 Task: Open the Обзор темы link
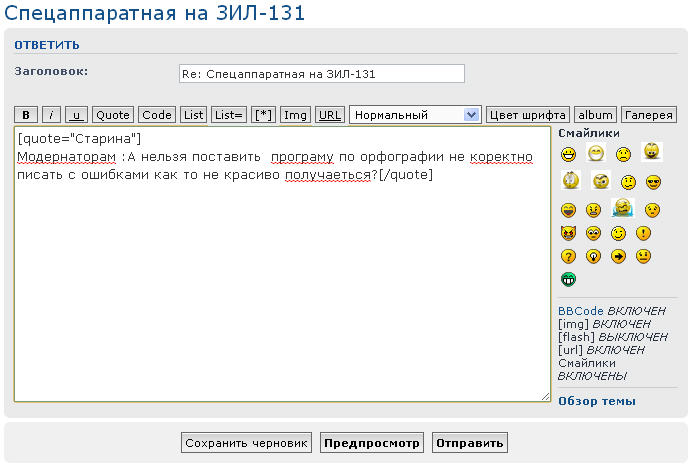(x=597, y=401)
